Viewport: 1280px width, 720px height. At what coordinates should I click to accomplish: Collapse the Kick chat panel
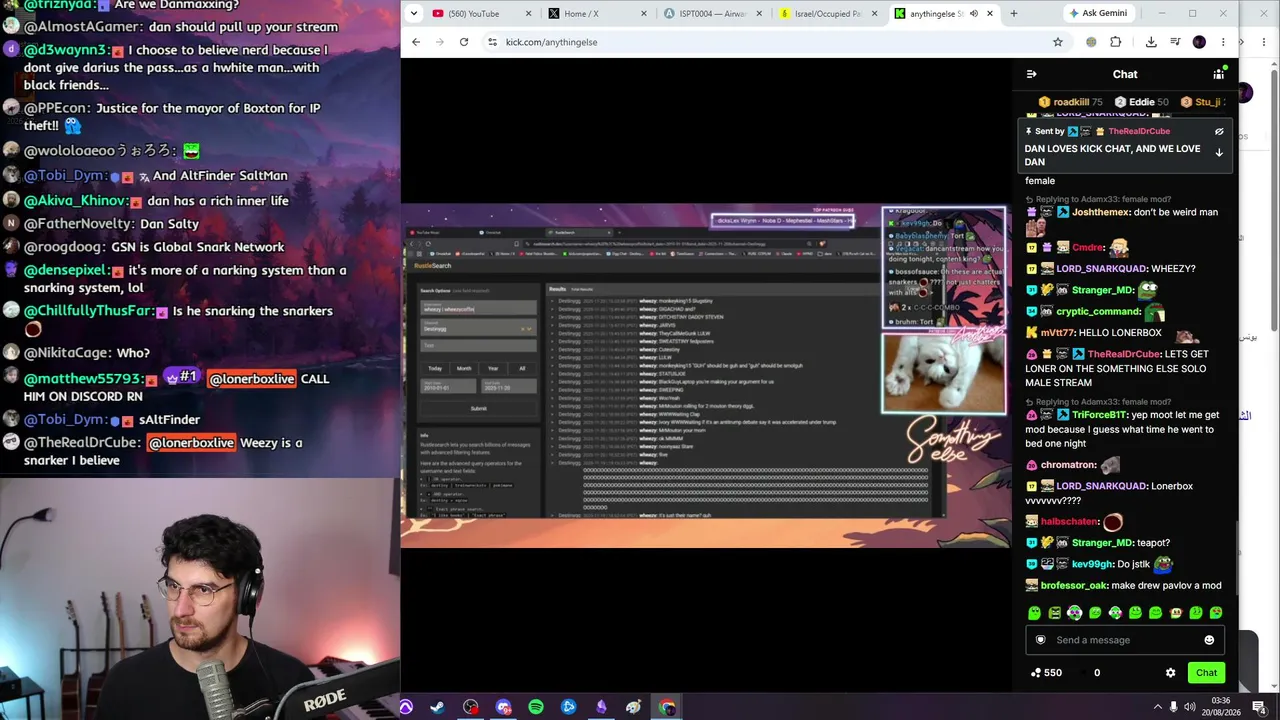[1031, 74]
